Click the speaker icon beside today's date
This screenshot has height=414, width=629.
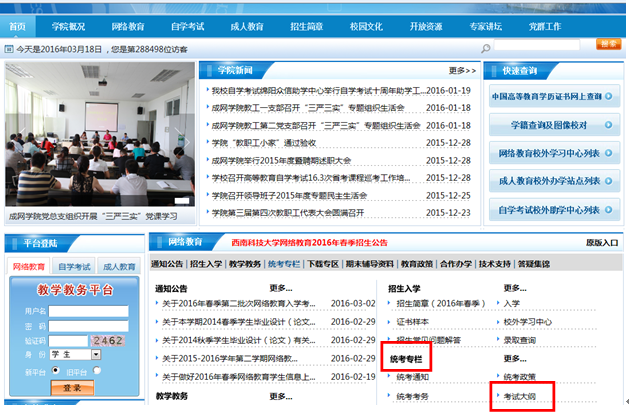tap(11, 46)
